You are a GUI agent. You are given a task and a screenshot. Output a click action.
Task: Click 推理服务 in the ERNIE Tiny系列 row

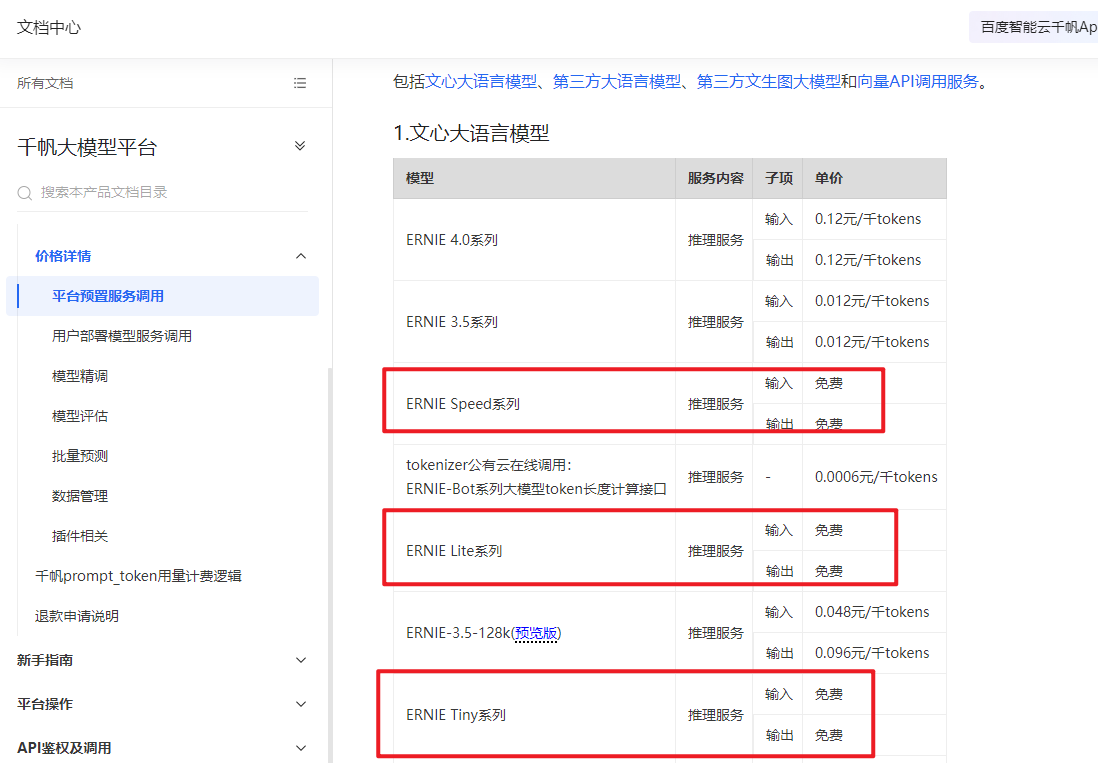coord(714,715)
